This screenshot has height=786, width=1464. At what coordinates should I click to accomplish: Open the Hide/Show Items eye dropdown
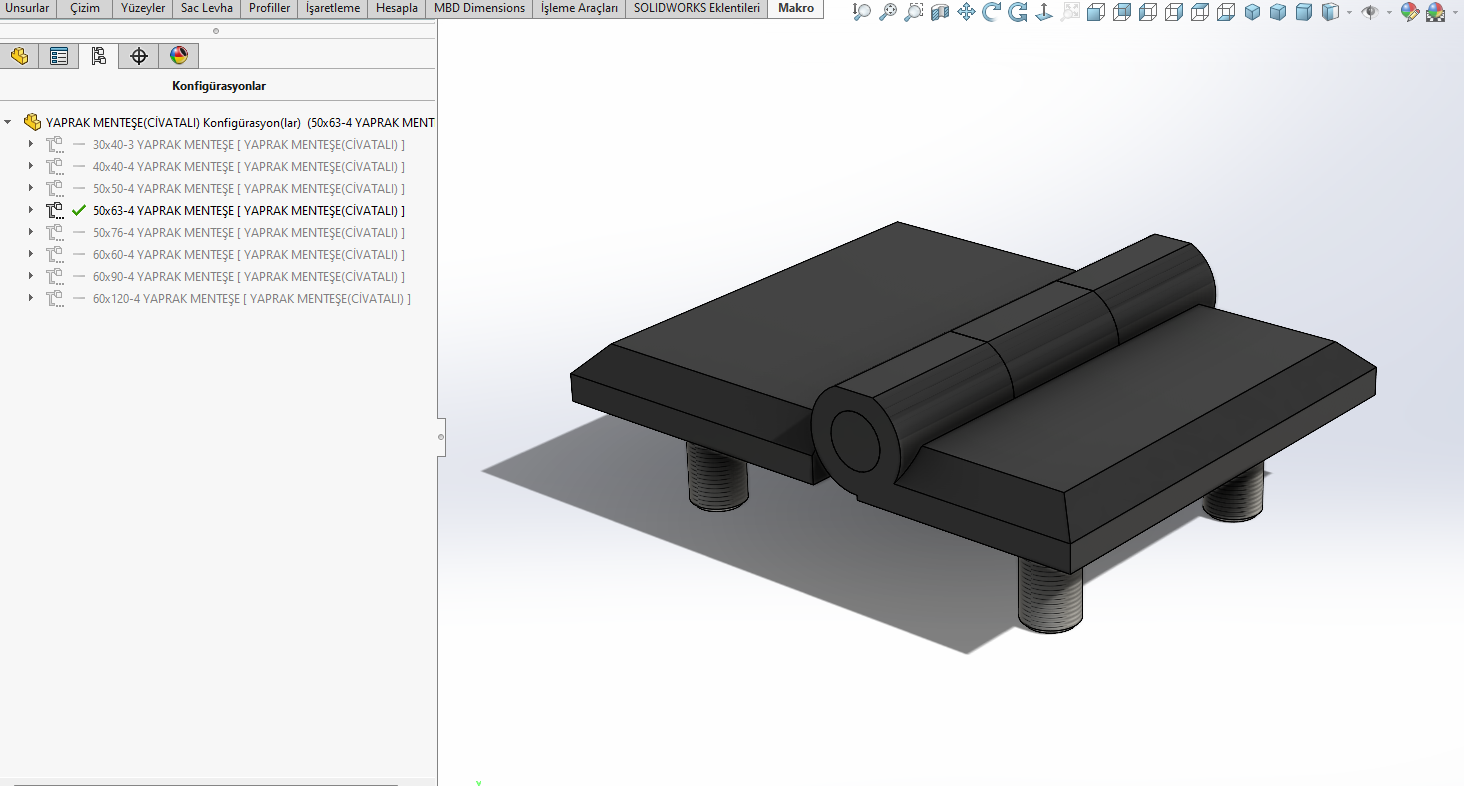click(x=1389, y=13)
